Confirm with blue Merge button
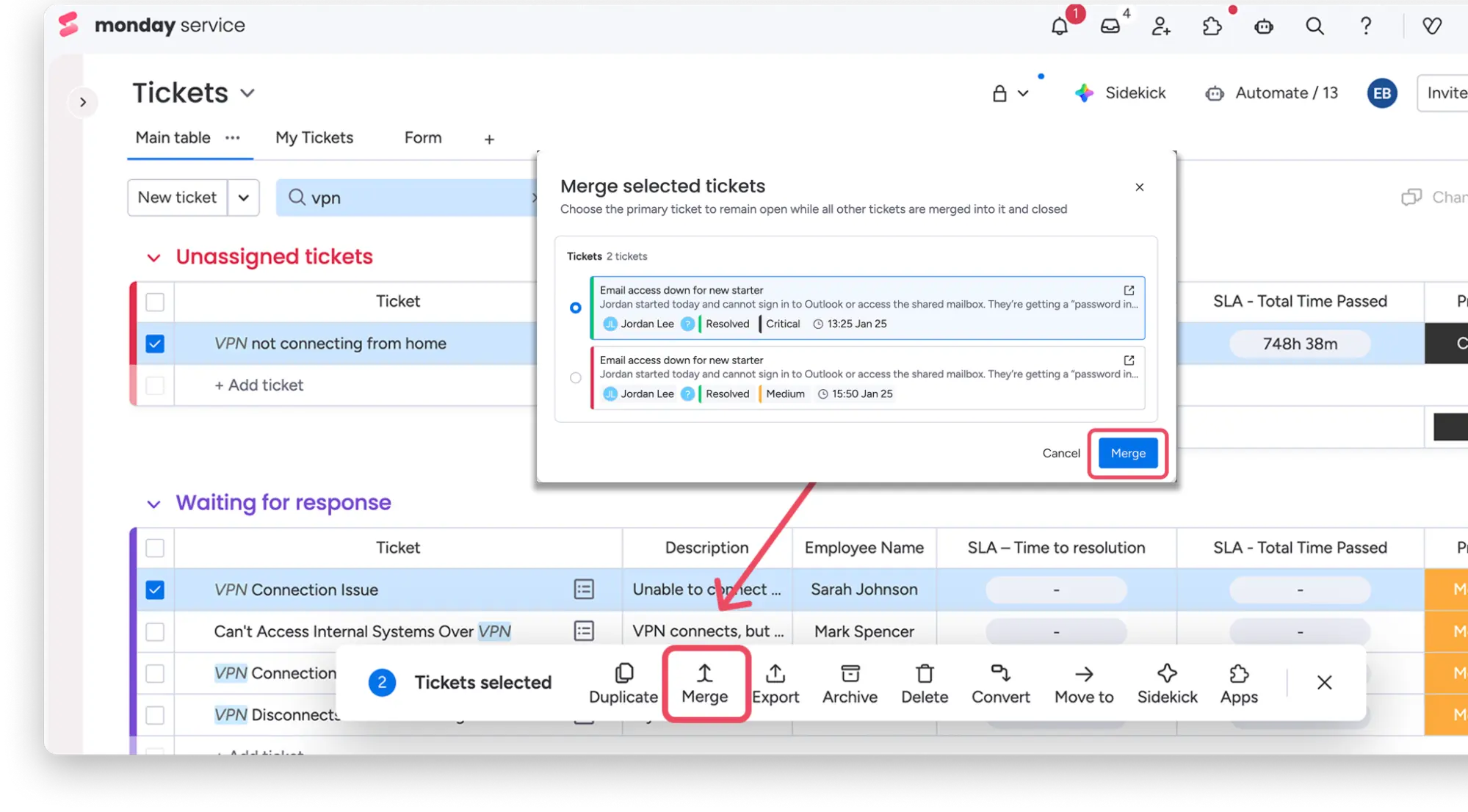The width and height of the screenshot is (1468, 812). click(x=1128, y=454)
